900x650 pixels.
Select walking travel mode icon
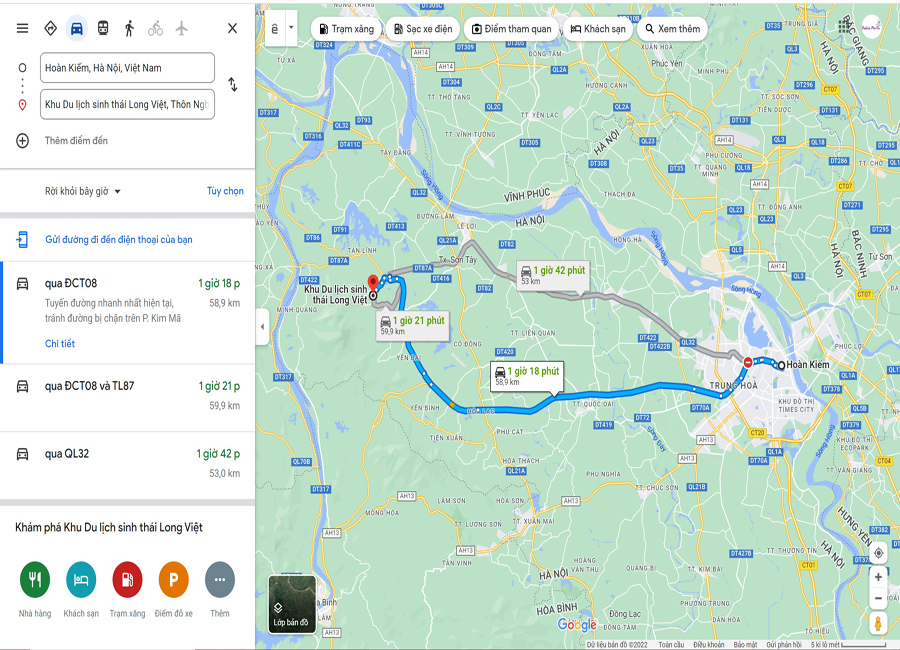click(x=129, y=28)
